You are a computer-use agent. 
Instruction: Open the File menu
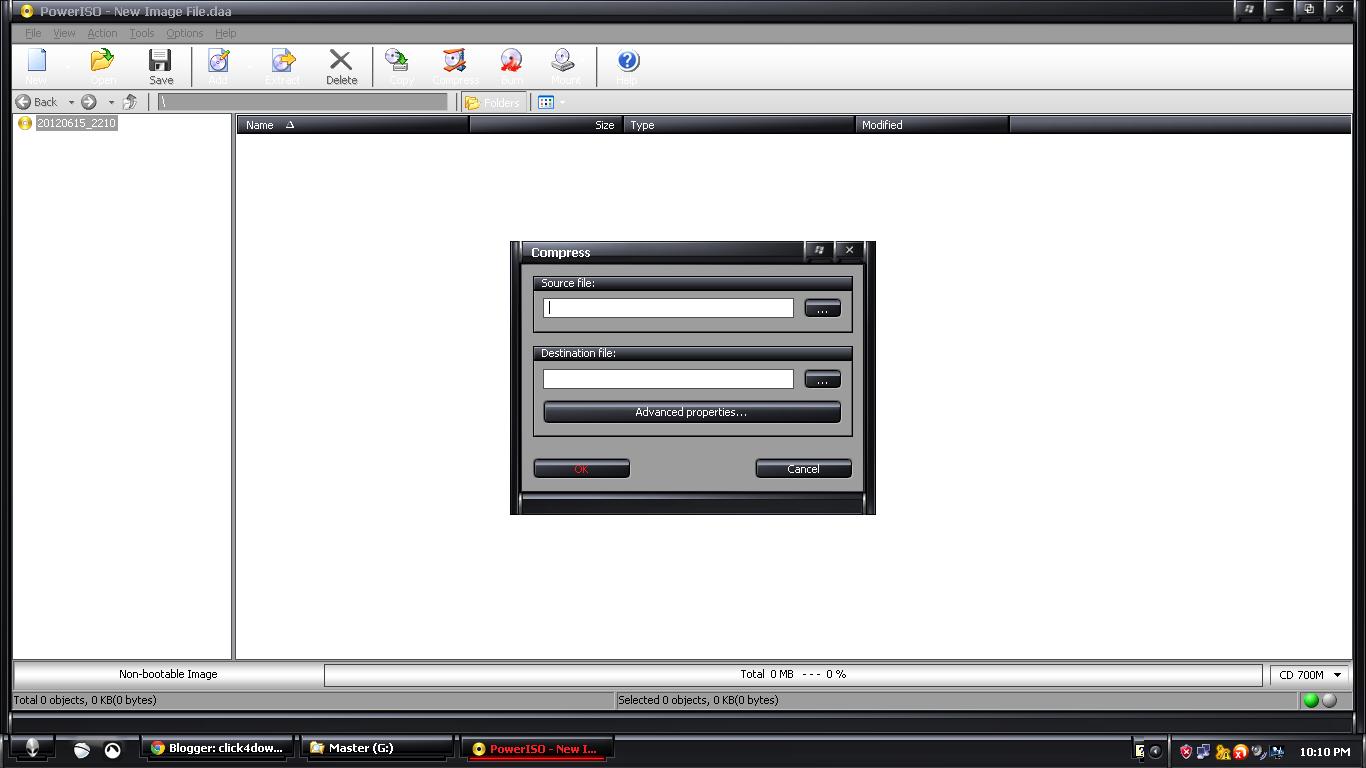pyautogui.click(x=33, y=33)
